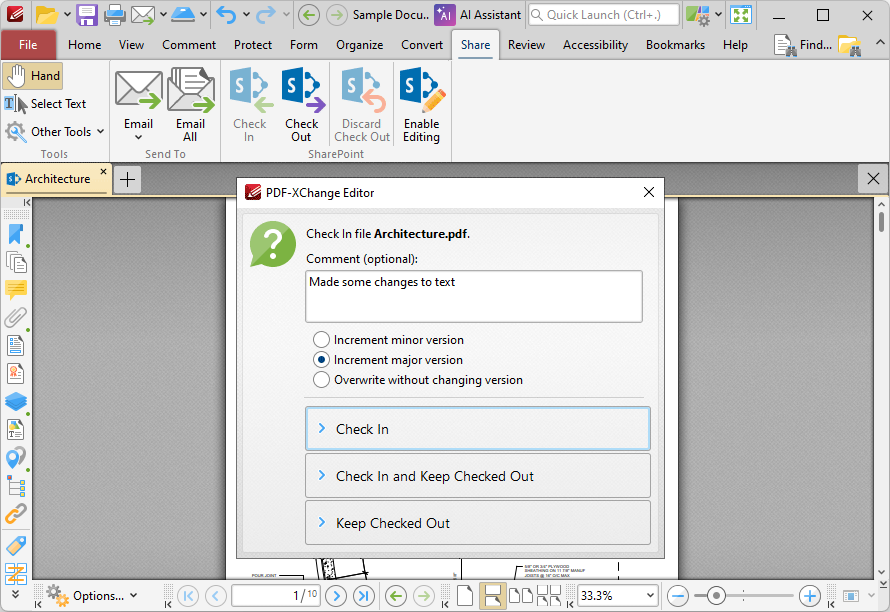Switch to the Review ribbon tab
The image size is (890, 612).
(x=526, y=45)
